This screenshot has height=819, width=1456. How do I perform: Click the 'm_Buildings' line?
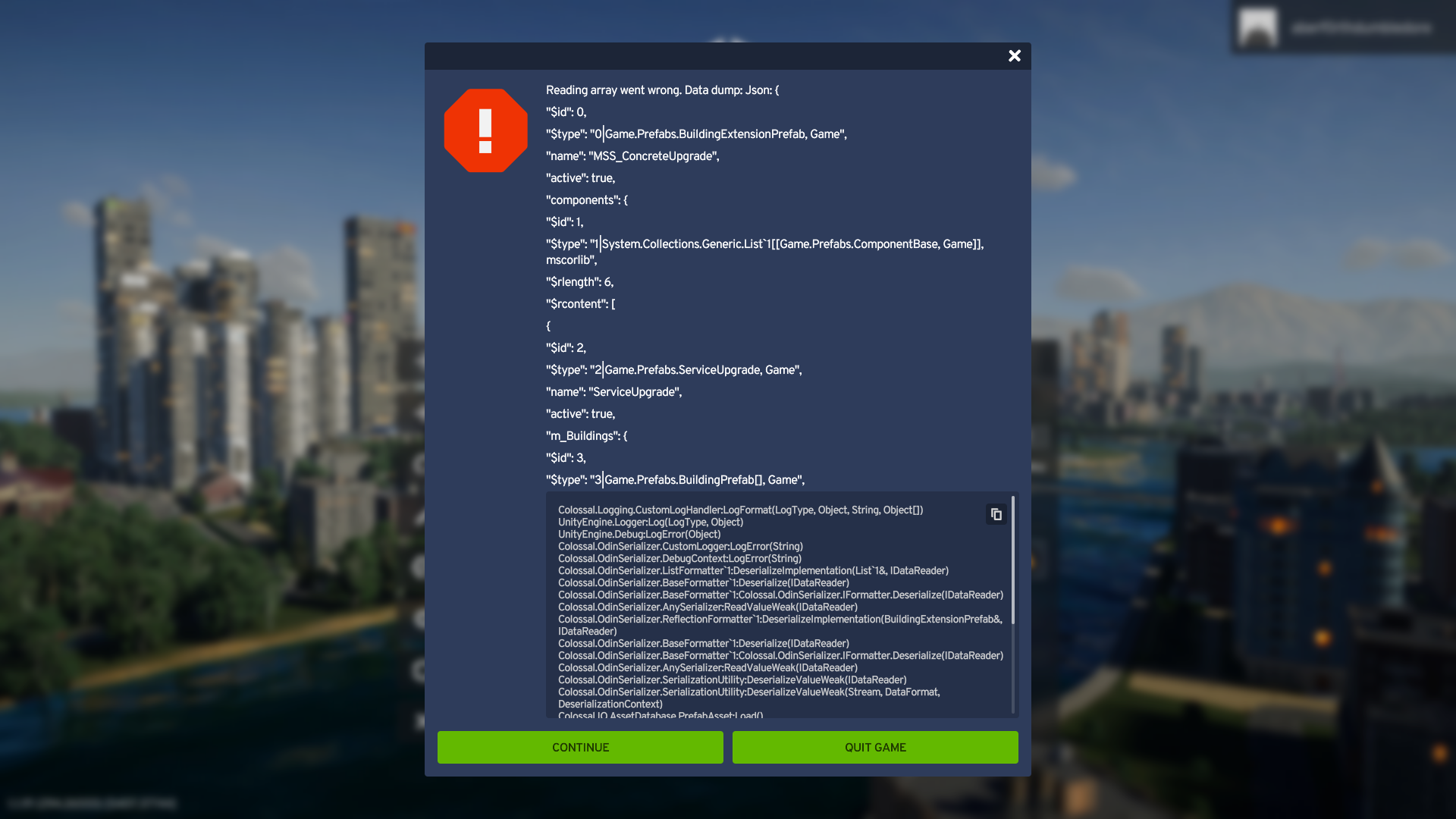(586, 436)
